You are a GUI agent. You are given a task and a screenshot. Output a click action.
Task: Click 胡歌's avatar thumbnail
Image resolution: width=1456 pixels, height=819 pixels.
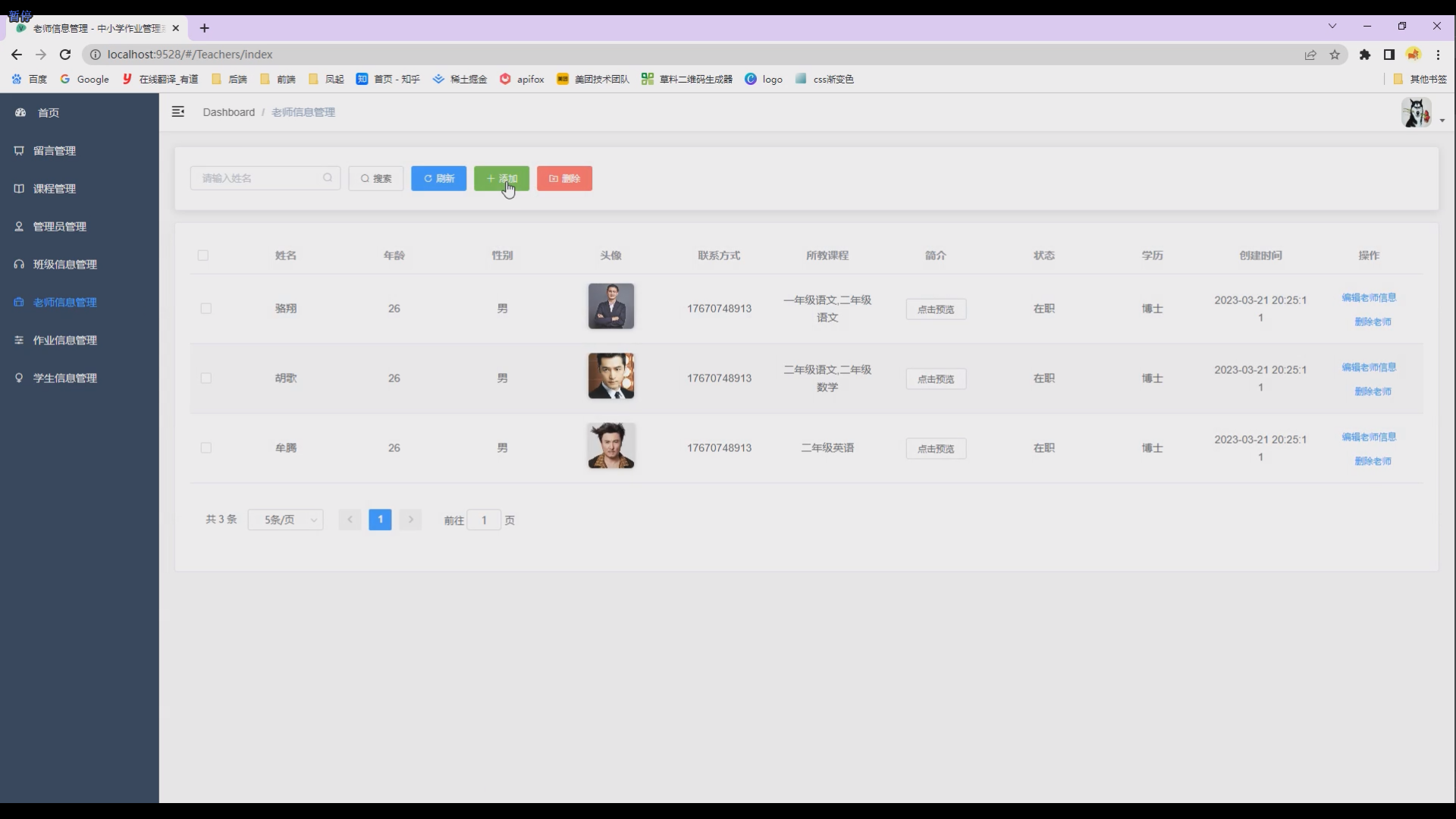(611, 376)
